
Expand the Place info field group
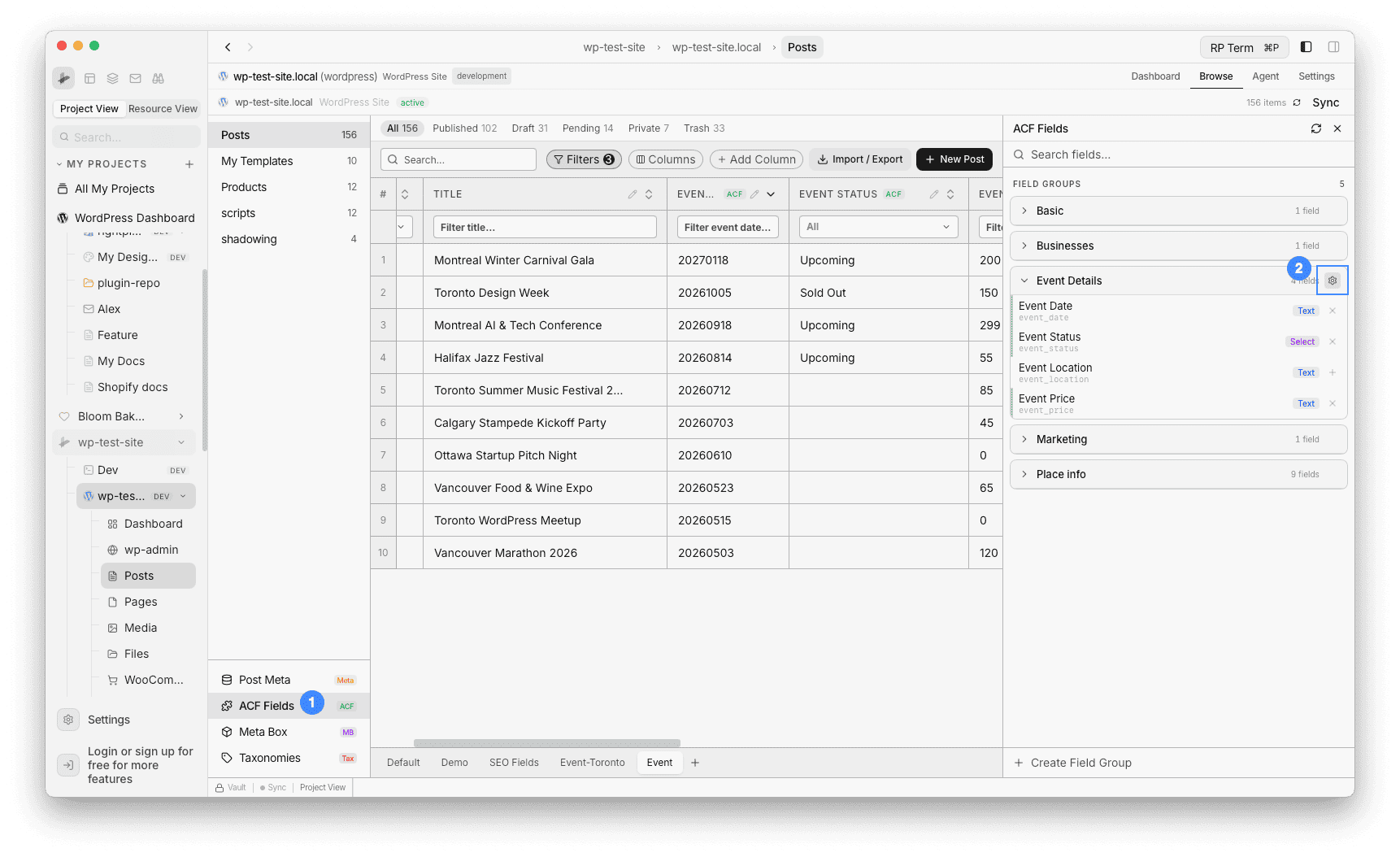[1178, 474]
